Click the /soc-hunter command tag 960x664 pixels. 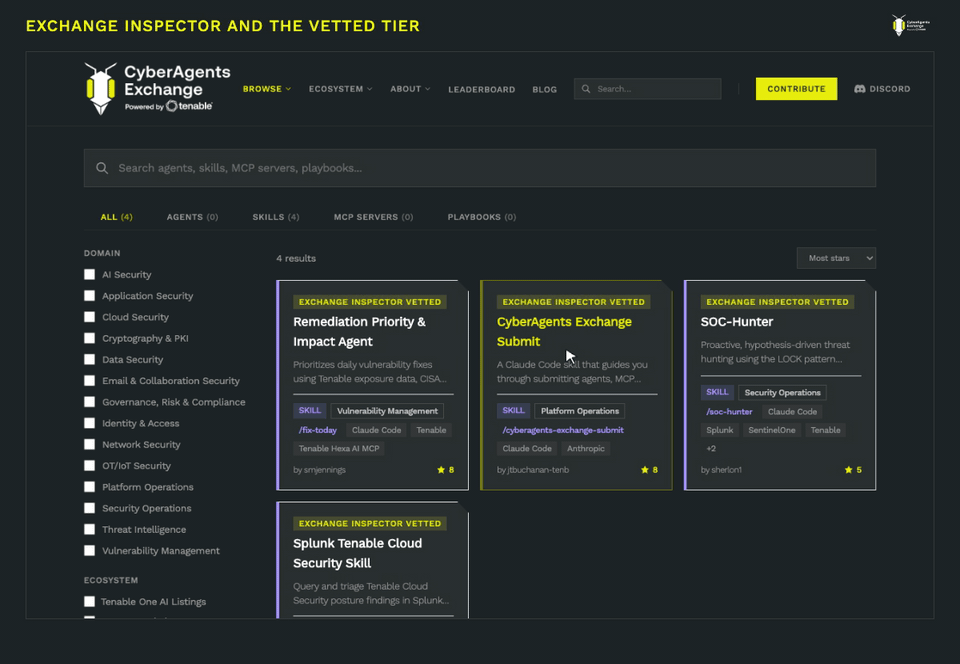729,412
